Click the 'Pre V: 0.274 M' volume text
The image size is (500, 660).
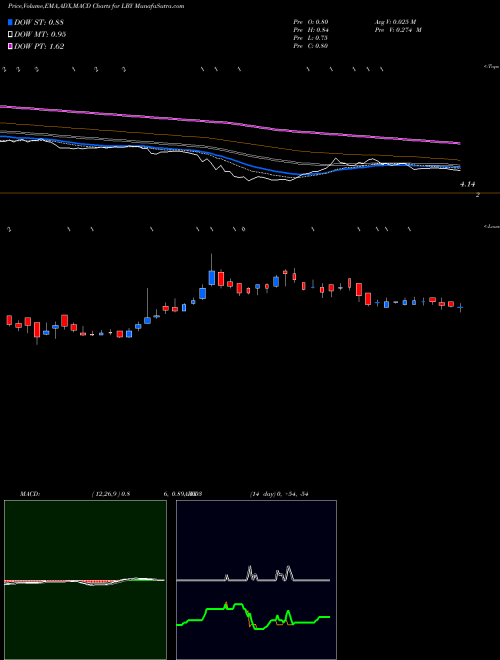point(398,30)
